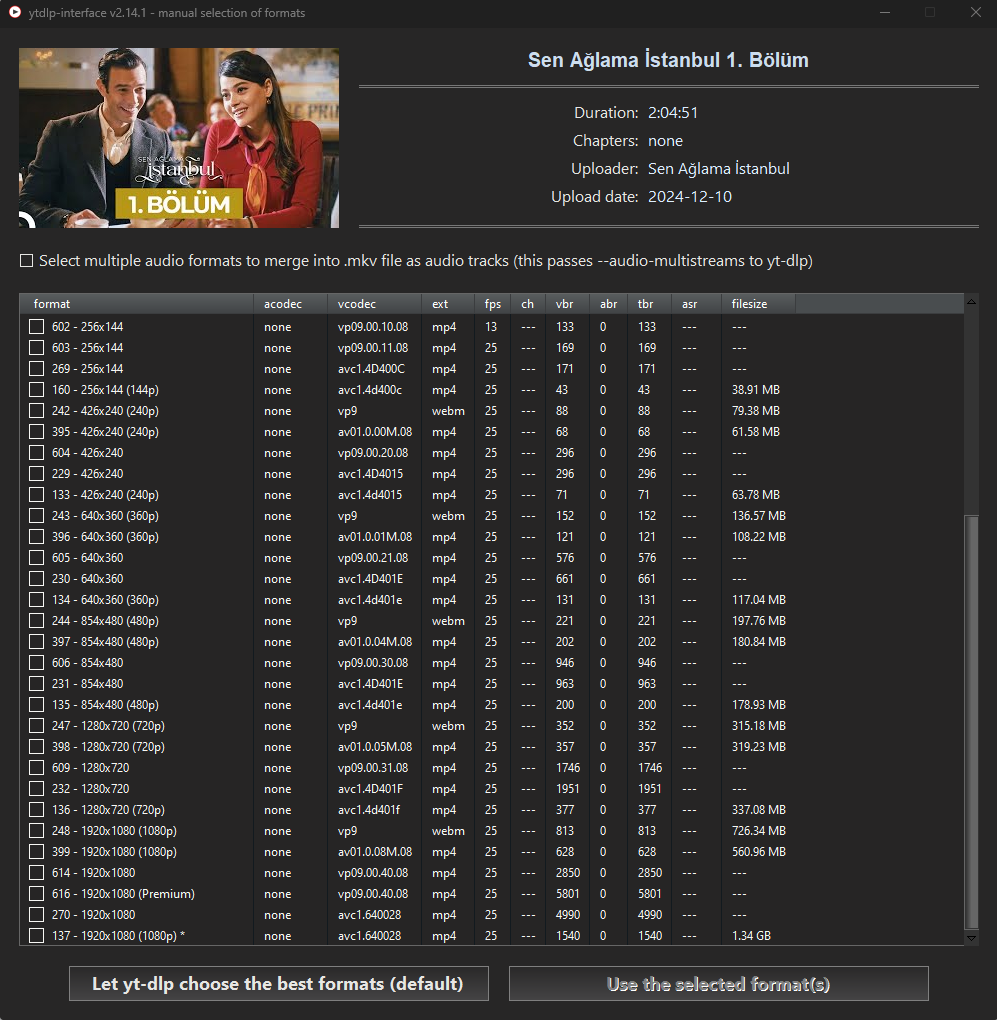Sort by the fps column header

493,304
